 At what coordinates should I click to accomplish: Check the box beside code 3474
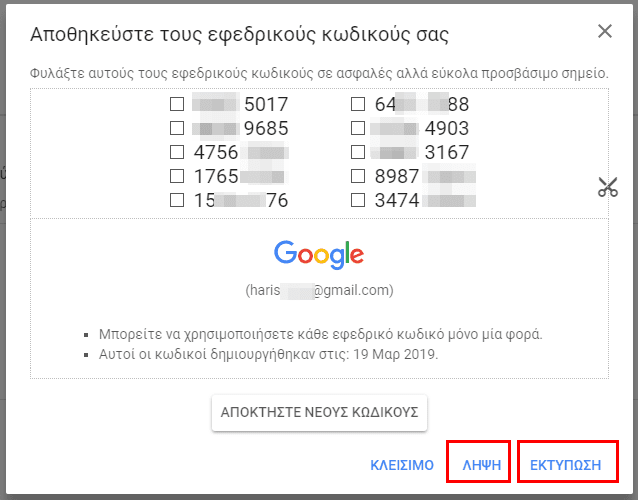[x=358, y=200]
